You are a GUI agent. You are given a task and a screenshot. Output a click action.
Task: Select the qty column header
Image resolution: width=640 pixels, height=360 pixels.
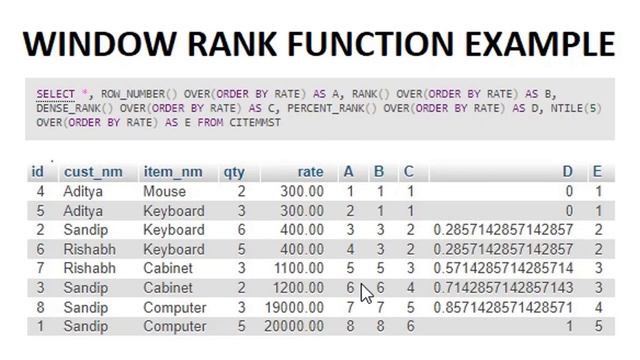pyautogui.click(x=234, y=173)
